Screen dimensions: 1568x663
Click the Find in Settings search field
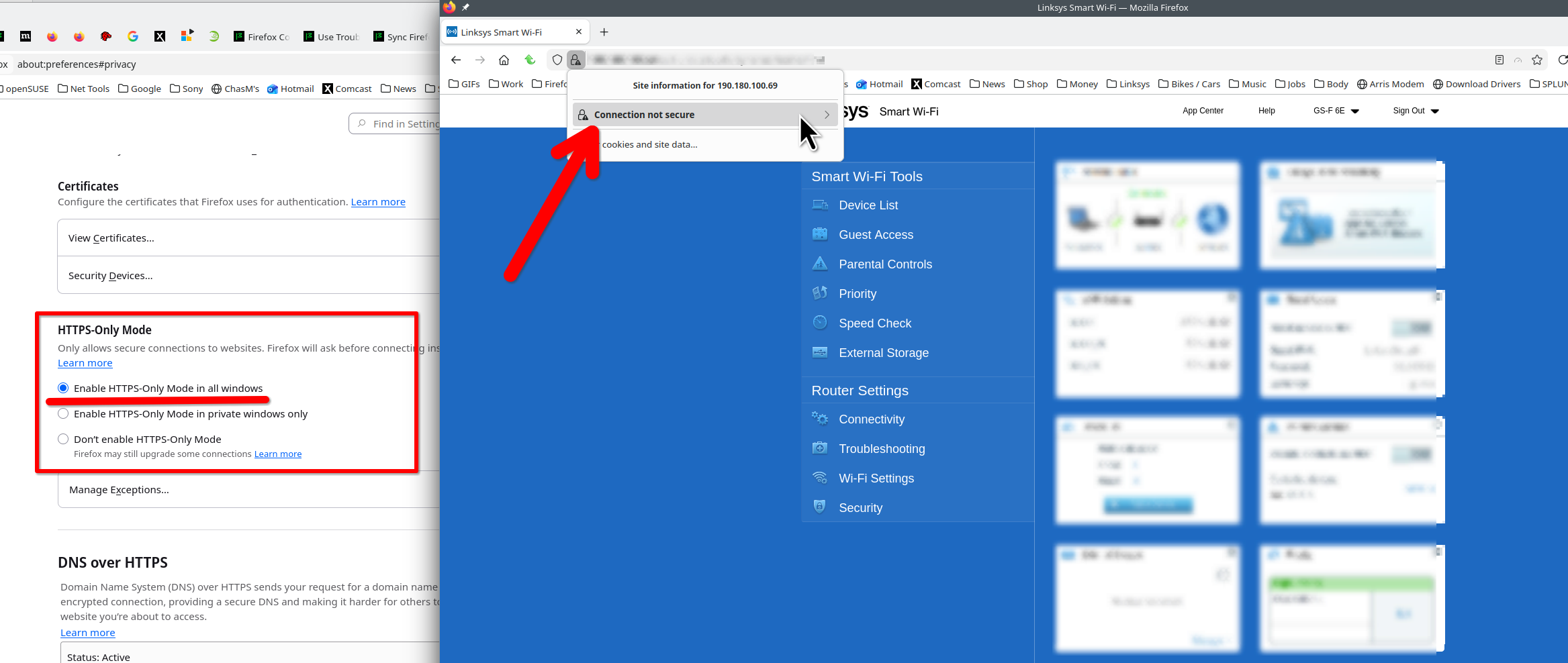tap(394, 123)
